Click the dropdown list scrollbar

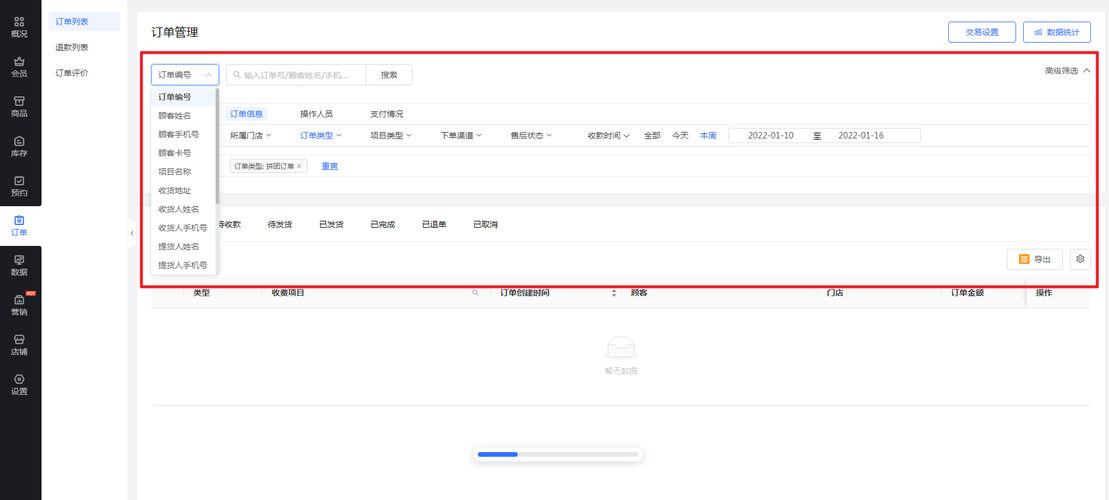tap(217, 146)
